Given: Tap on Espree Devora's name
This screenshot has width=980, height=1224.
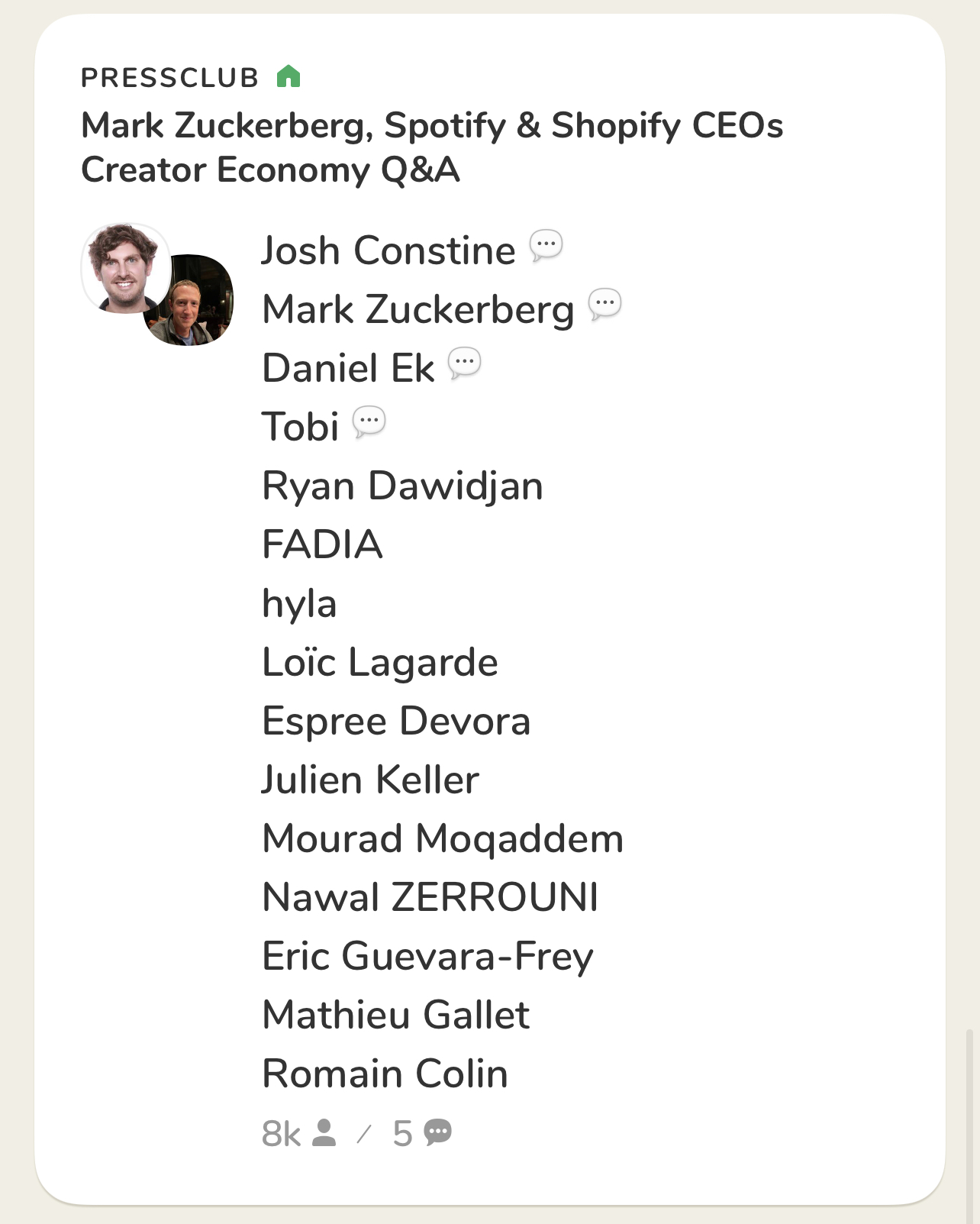Looking at the screenshot, I should (x=395, y=722).
